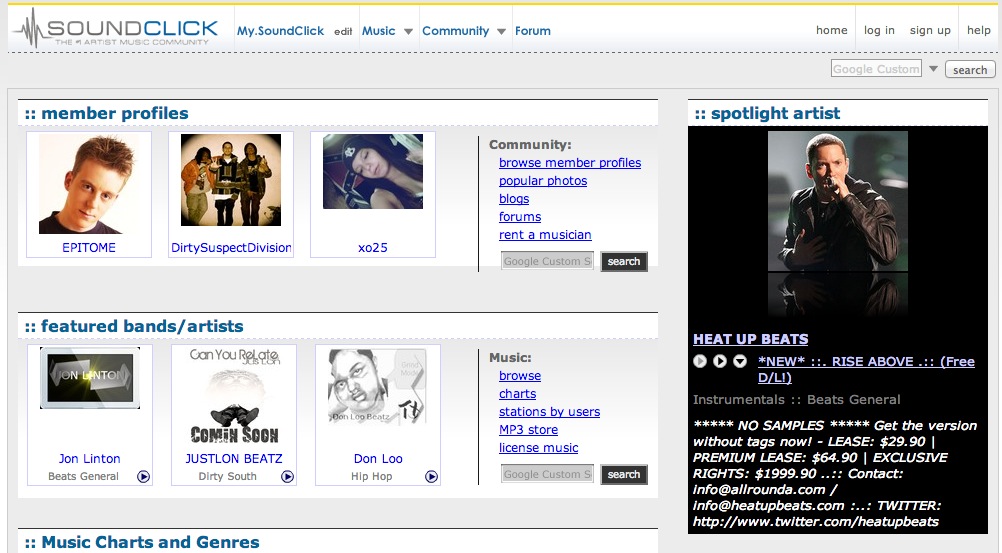Open charts link under Music
Image resolution: width=1002 pixels, height=553 pixels.
(x=518, y=394)
